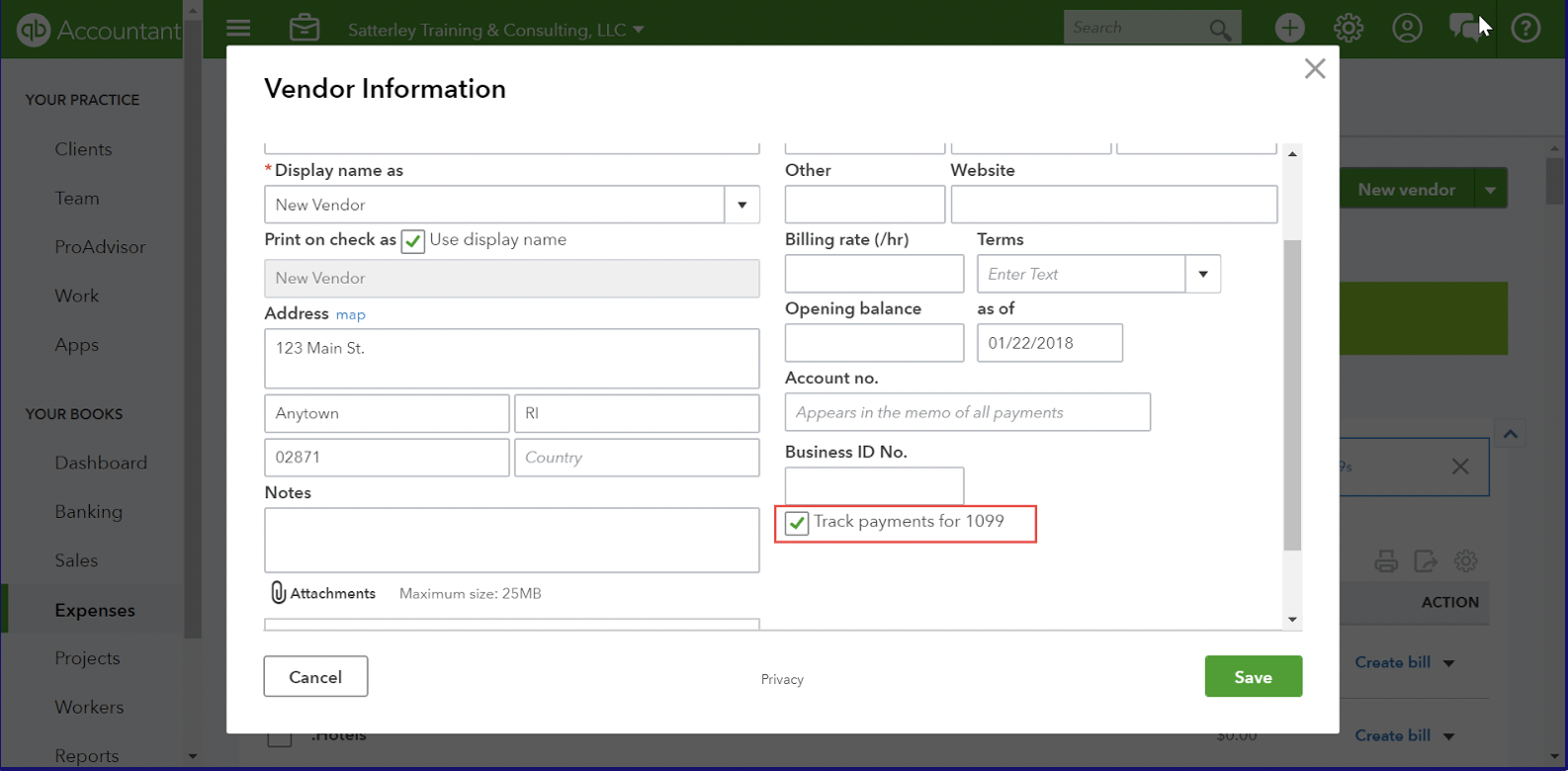This screenshot has height=771, width=1568.
Task: Click the city field containing Anytown
Action: [x=387, y=413]
